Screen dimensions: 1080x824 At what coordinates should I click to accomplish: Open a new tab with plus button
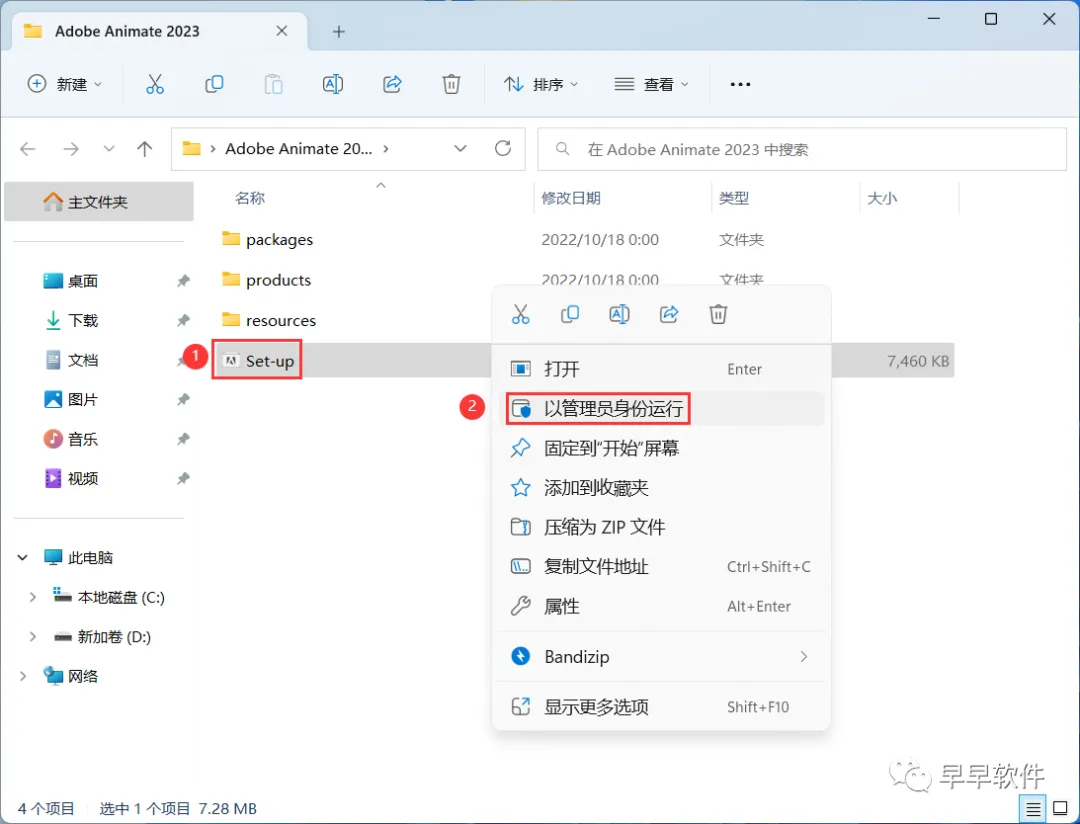pyautogui.click(x=338, y=32)
